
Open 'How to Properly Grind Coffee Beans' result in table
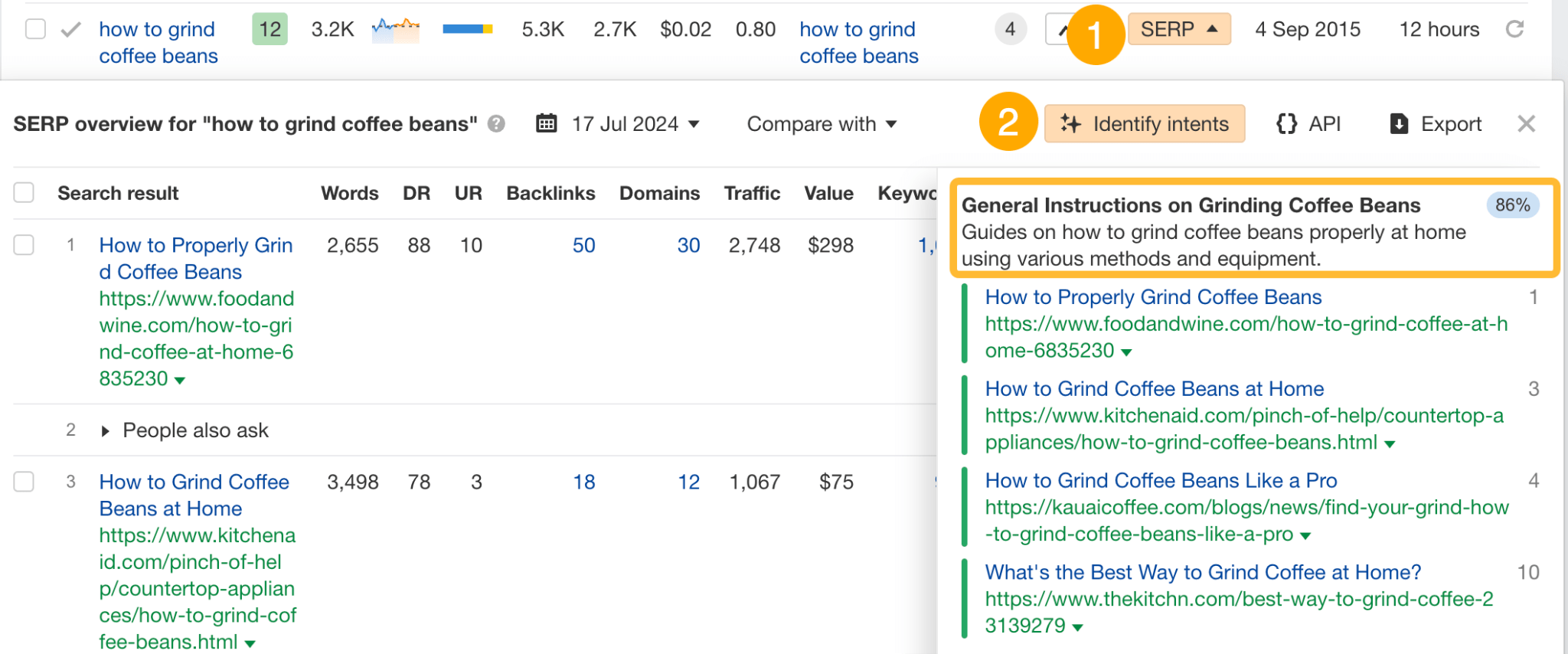[196, 258]
